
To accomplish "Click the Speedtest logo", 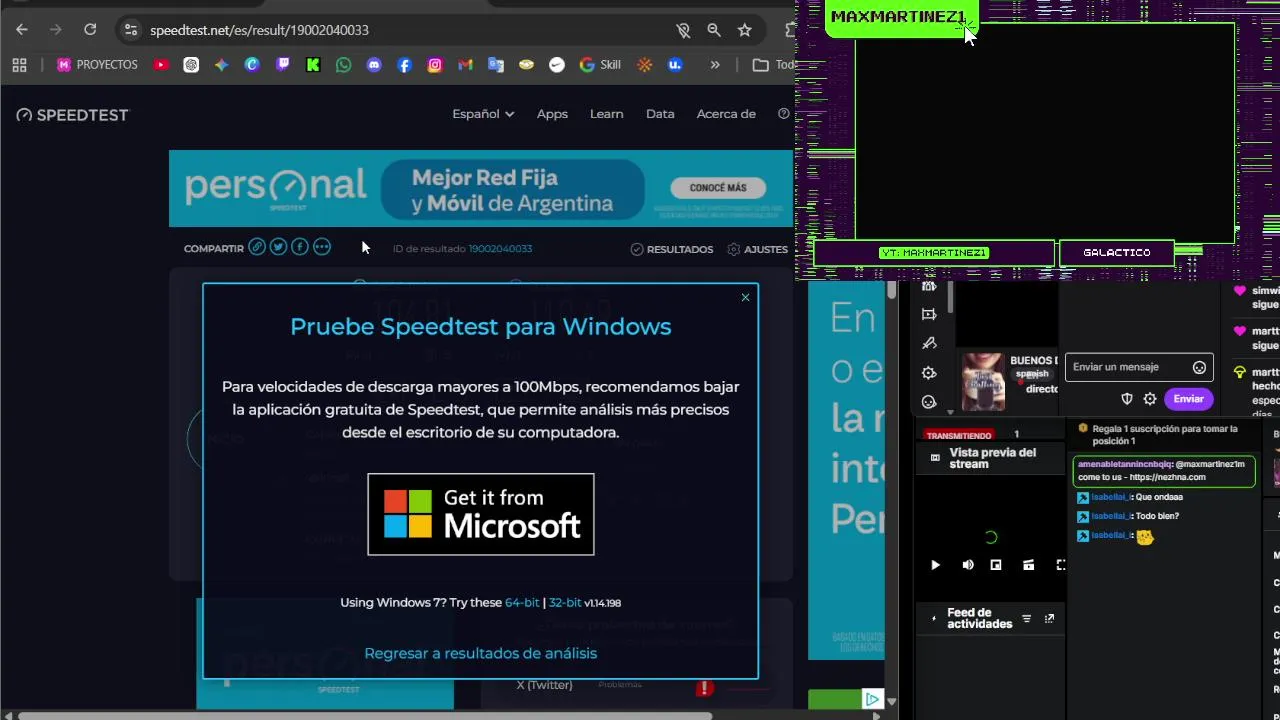I will coord(72,115).
